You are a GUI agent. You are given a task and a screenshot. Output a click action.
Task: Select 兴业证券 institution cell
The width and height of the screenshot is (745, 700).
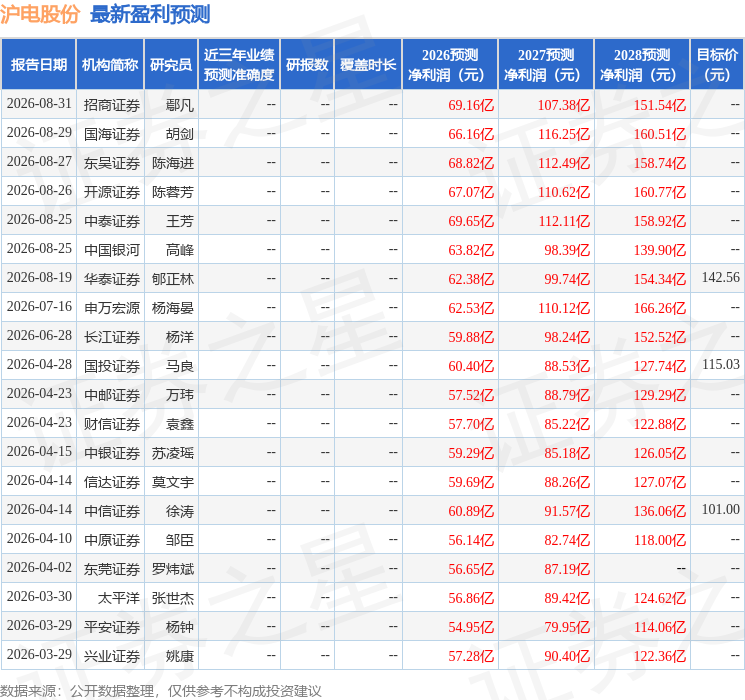coord(112,656)
